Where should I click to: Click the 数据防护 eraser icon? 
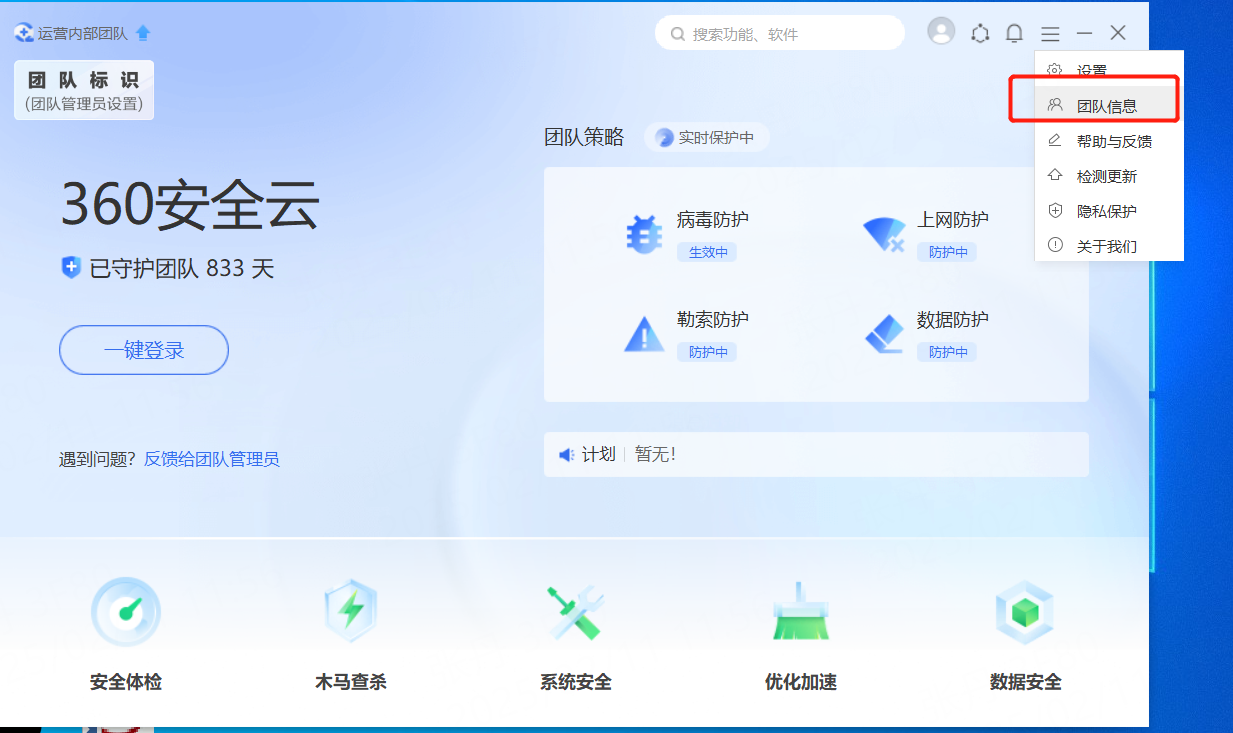click(884, 334)
